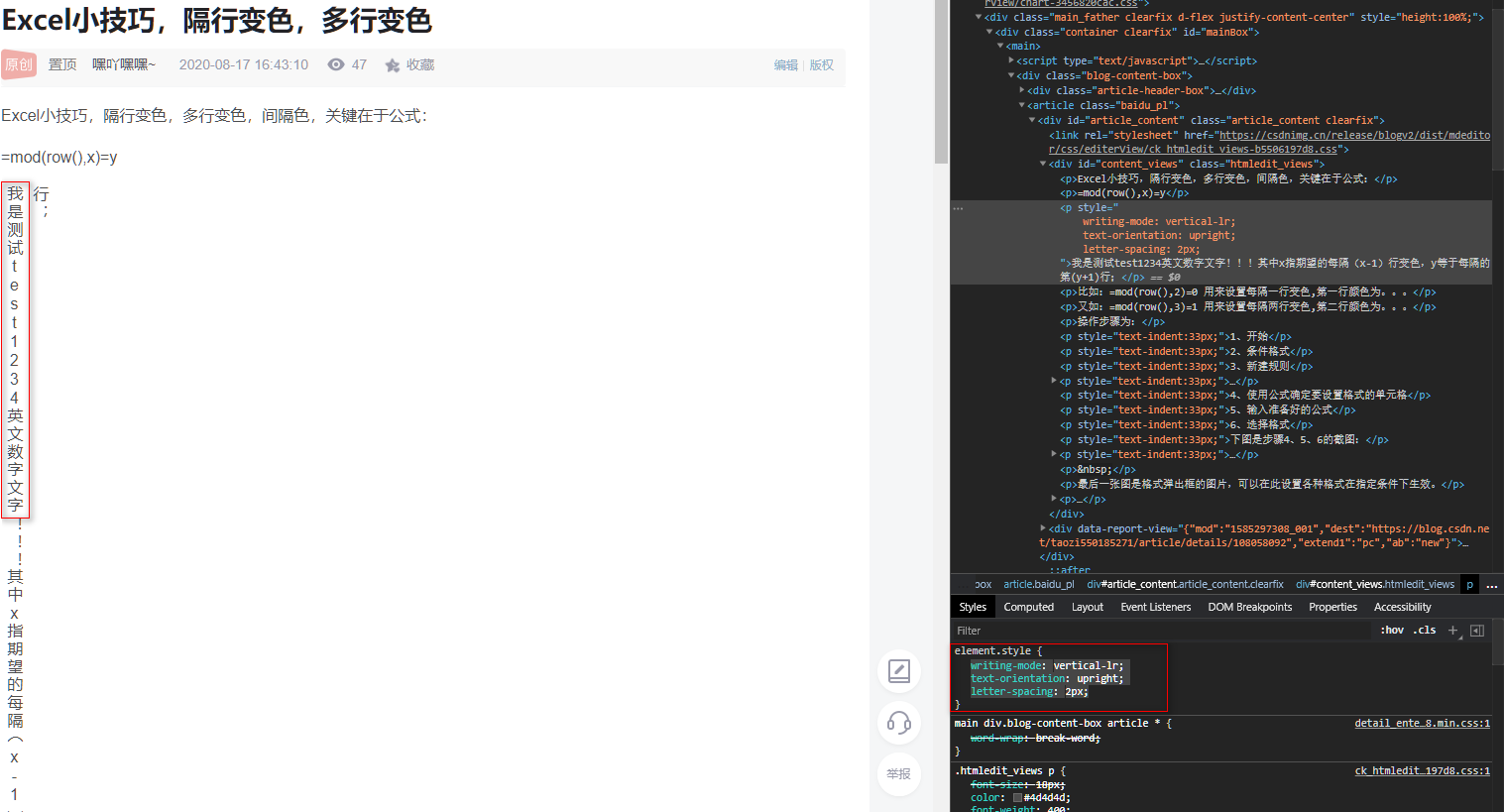Screen dimensions: 1504x812
Task: Open the note-writing floating icon
Action: (899, 671)
